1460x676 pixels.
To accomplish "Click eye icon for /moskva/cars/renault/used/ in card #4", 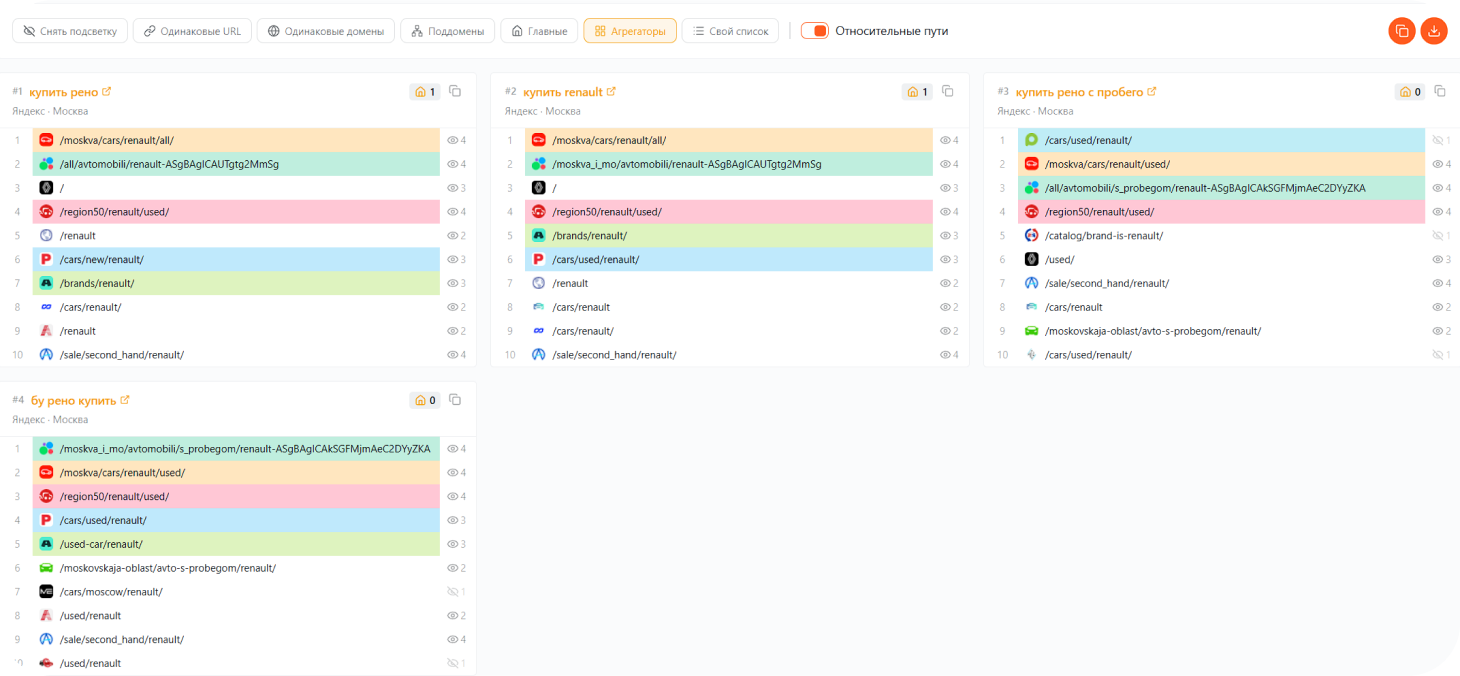I will coord(452,472).
